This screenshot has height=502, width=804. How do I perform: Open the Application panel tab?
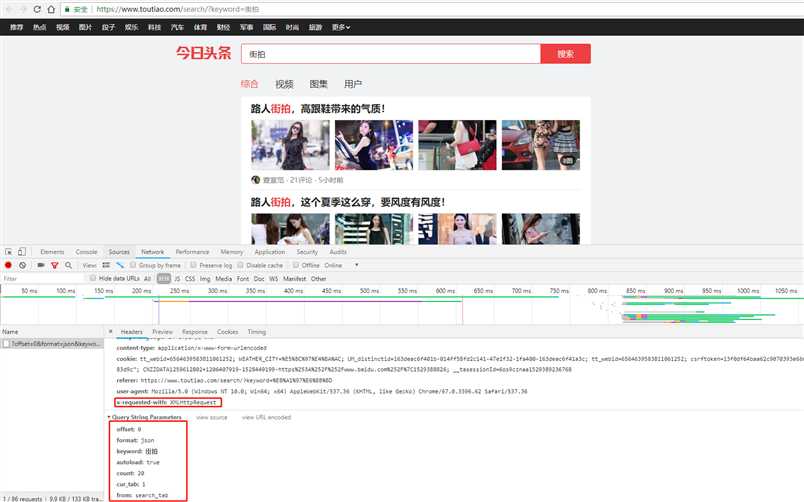(x=270, y=252)
